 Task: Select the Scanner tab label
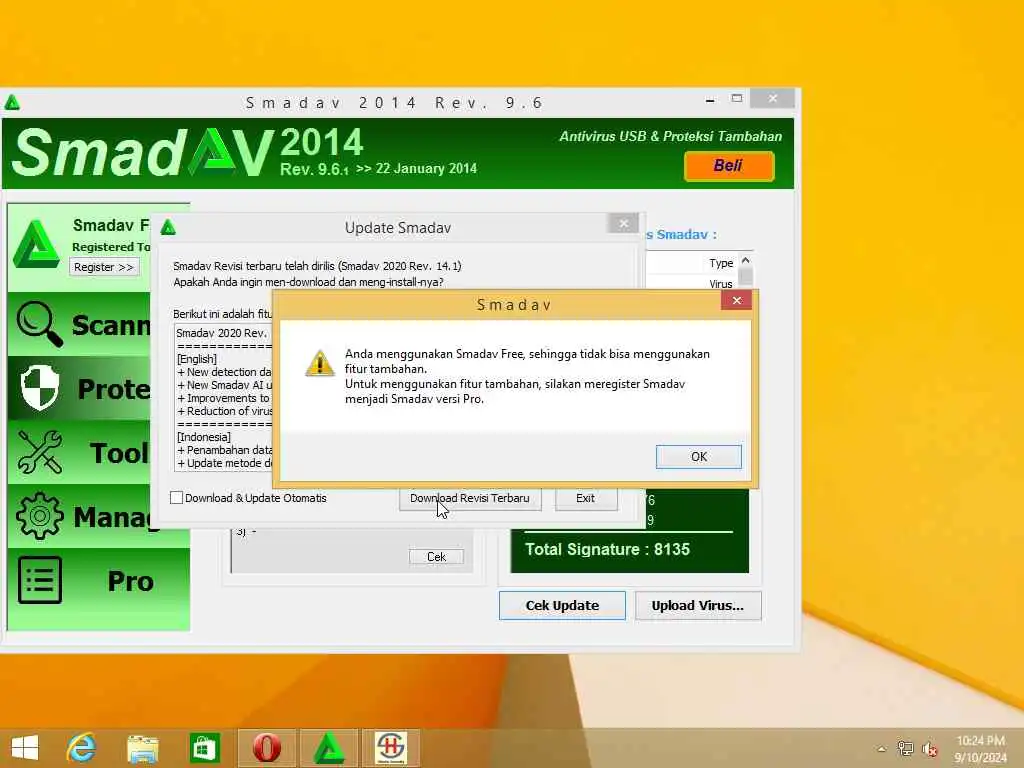[x=111, y=325]
